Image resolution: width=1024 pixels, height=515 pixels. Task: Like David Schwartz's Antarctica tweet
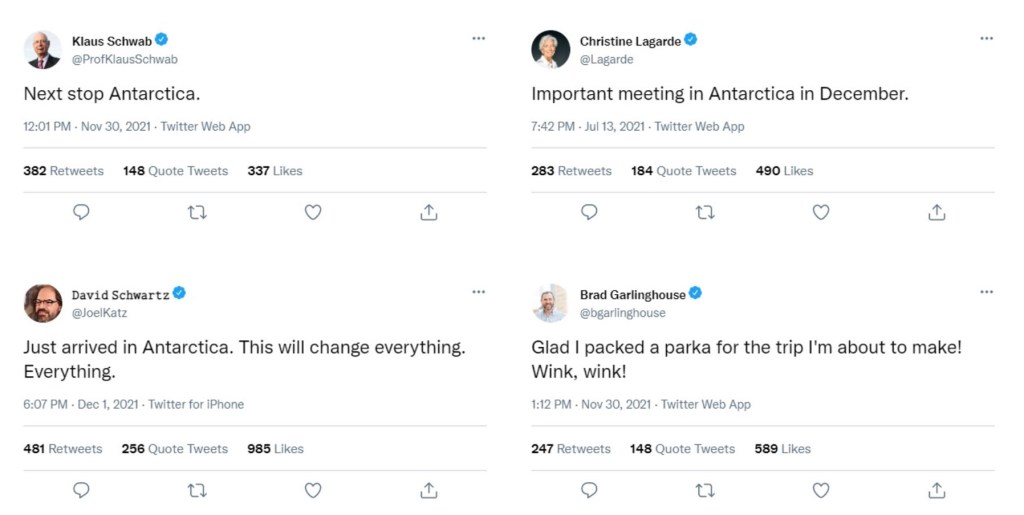[313, 490]
